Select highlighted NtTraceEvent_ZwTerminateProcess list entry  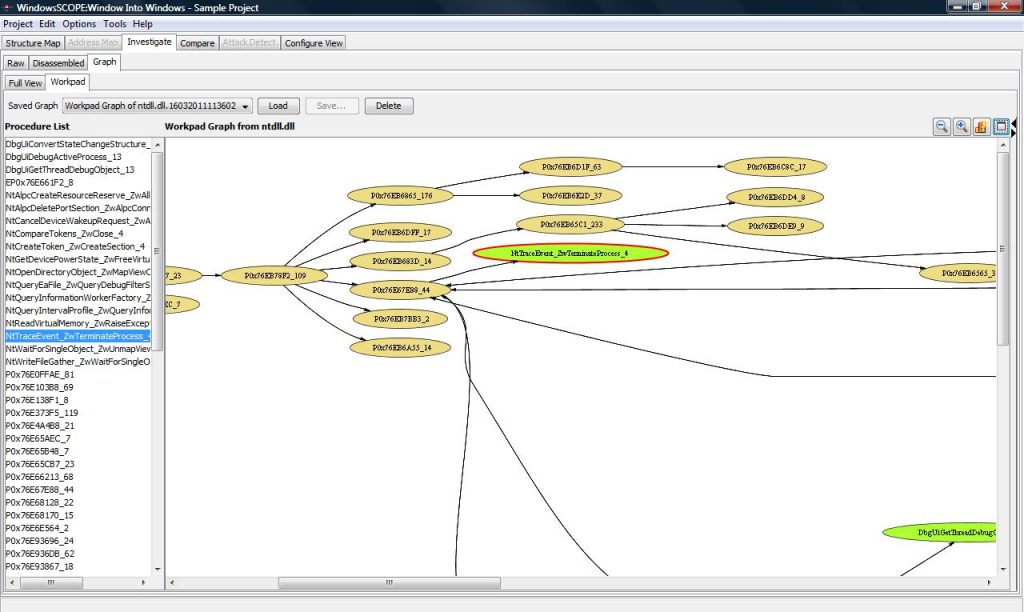click(x=78, y=336)
